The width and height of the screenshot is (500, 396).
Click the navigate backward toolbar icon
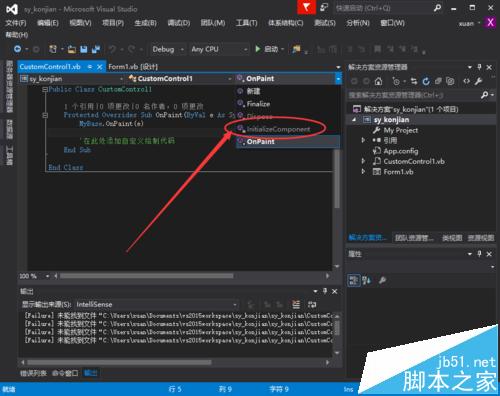click(17, 49)
